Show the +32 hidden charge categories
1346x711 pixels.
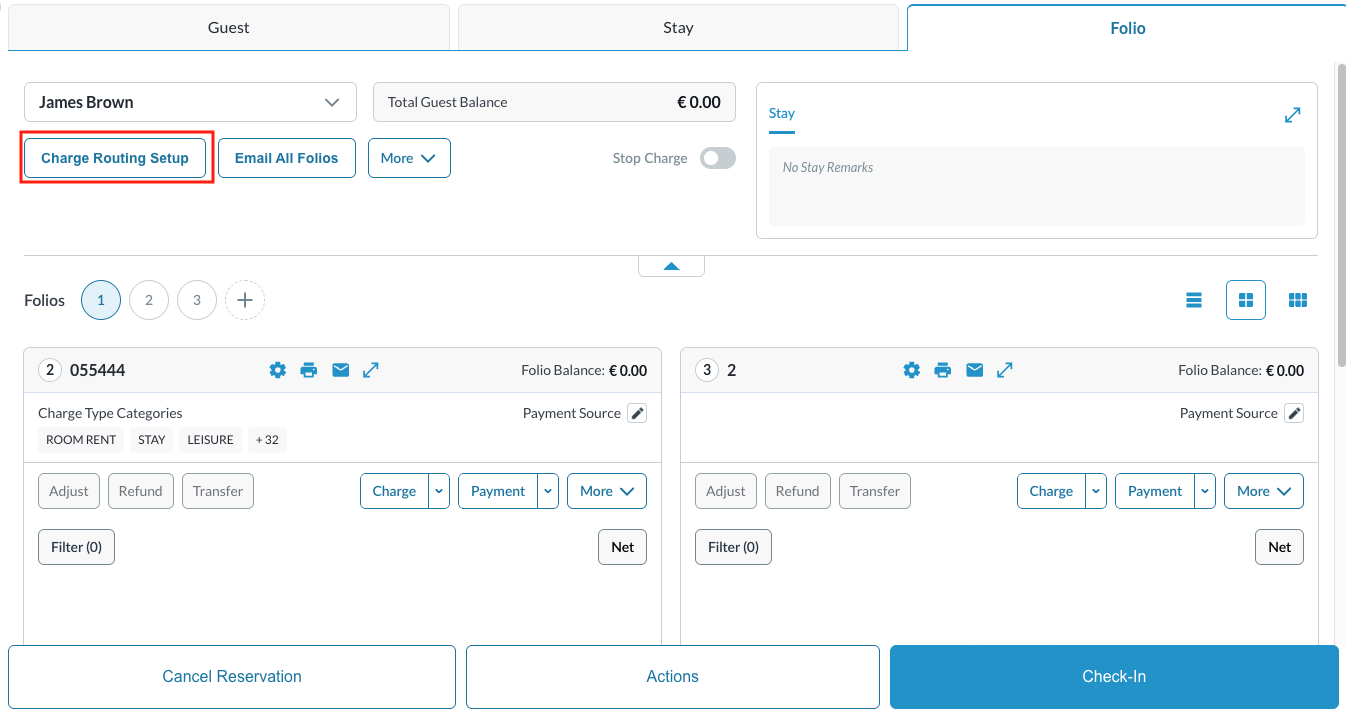click(x=266, y=439)
